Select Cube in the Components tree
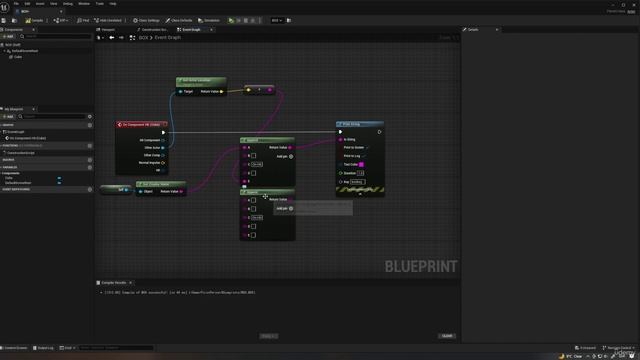This screenshot has height=360, width=640. (x=18, y=57)
